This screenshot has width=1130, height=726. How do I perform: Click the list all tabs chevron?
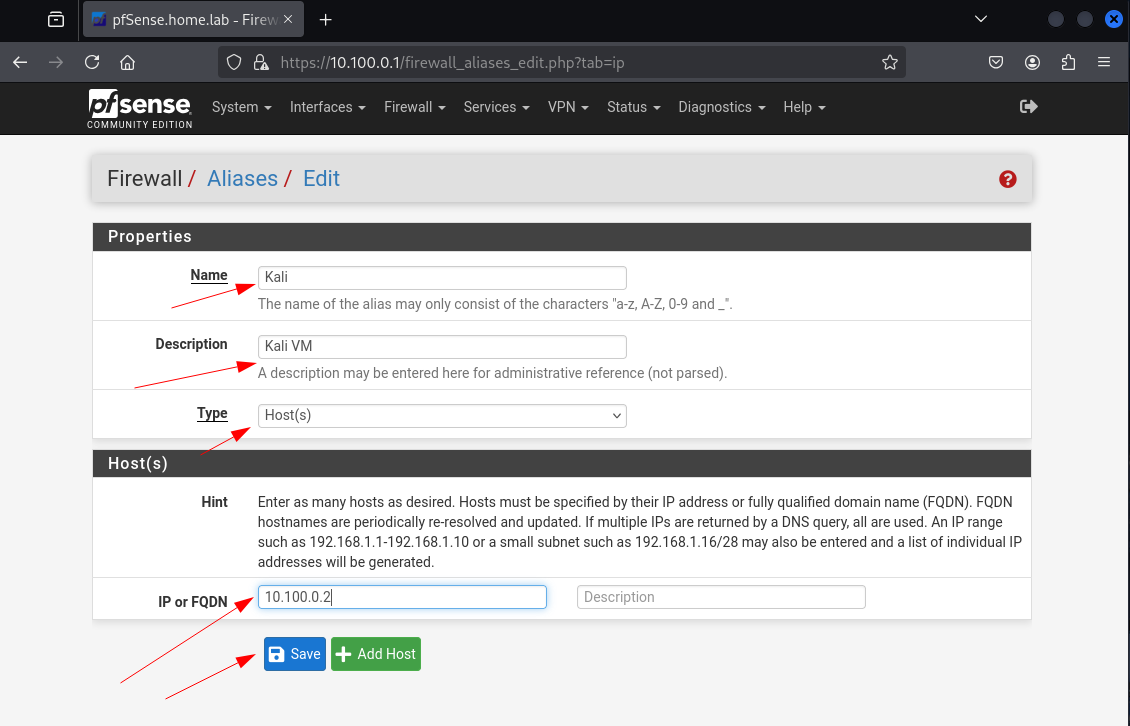click(x=981, y=19)
